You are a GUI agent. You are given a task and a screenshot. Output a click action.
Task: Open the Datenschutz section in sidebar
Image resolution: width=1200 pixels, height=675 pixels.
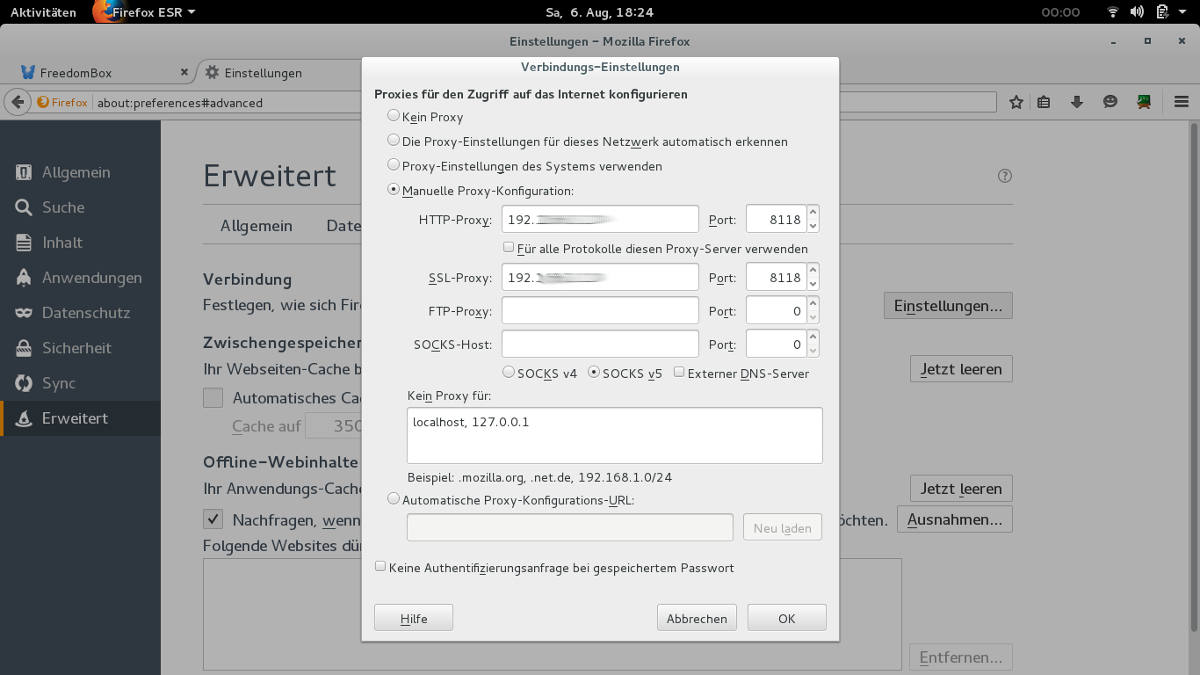pos(86,313)
